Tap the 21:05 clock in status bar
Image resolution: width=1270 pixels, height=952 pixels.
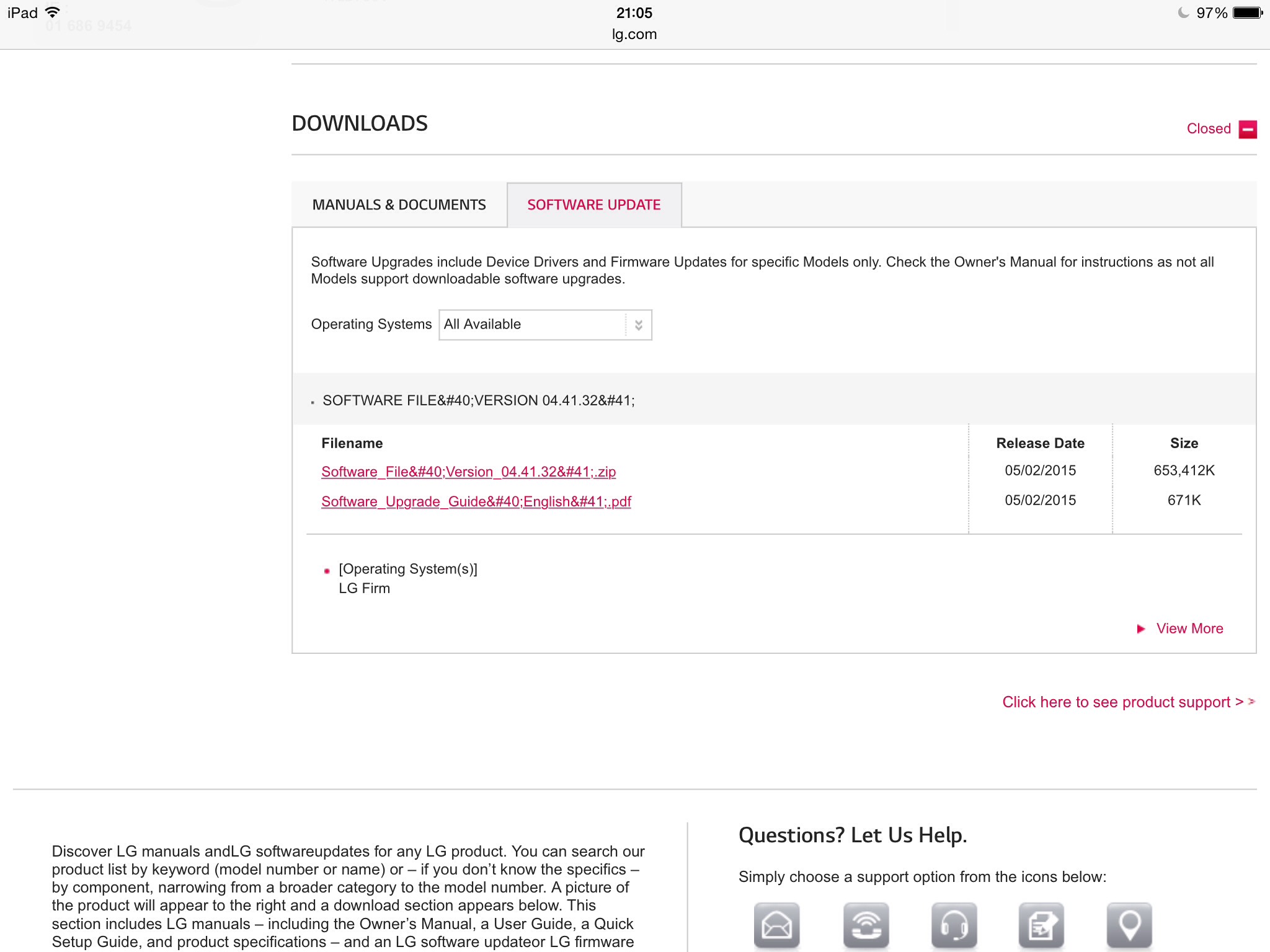click(x=634, y=13)
